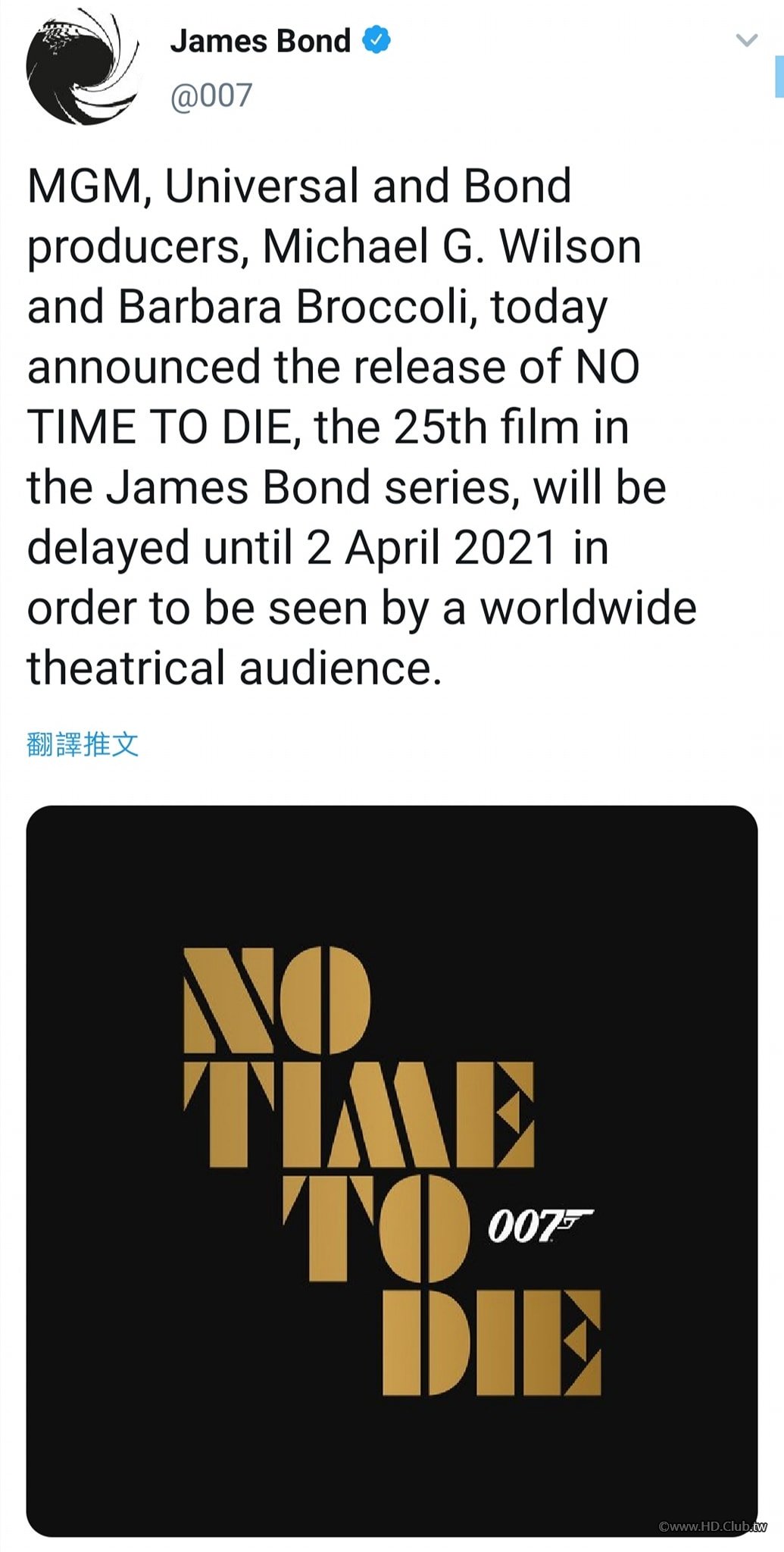Tap the gold word DIE in poster
The width and height of the screenshot is (784, 1552).
492,1343
